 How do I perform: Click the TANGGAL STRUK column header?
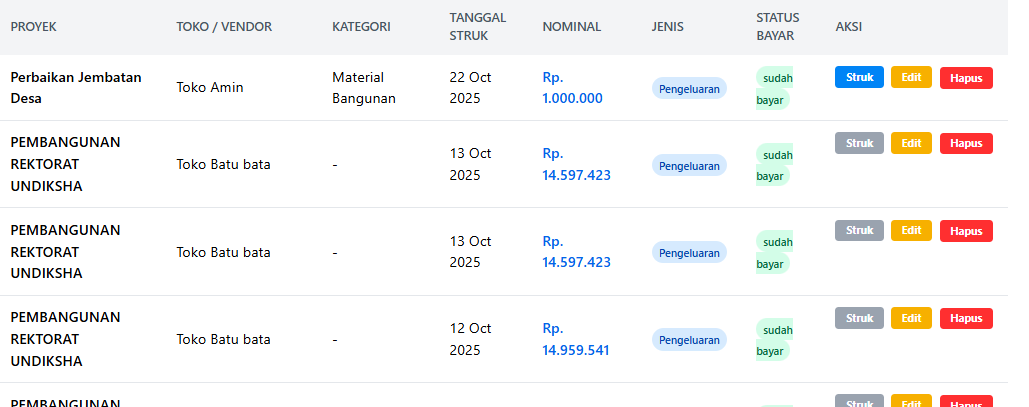[477, 27]
